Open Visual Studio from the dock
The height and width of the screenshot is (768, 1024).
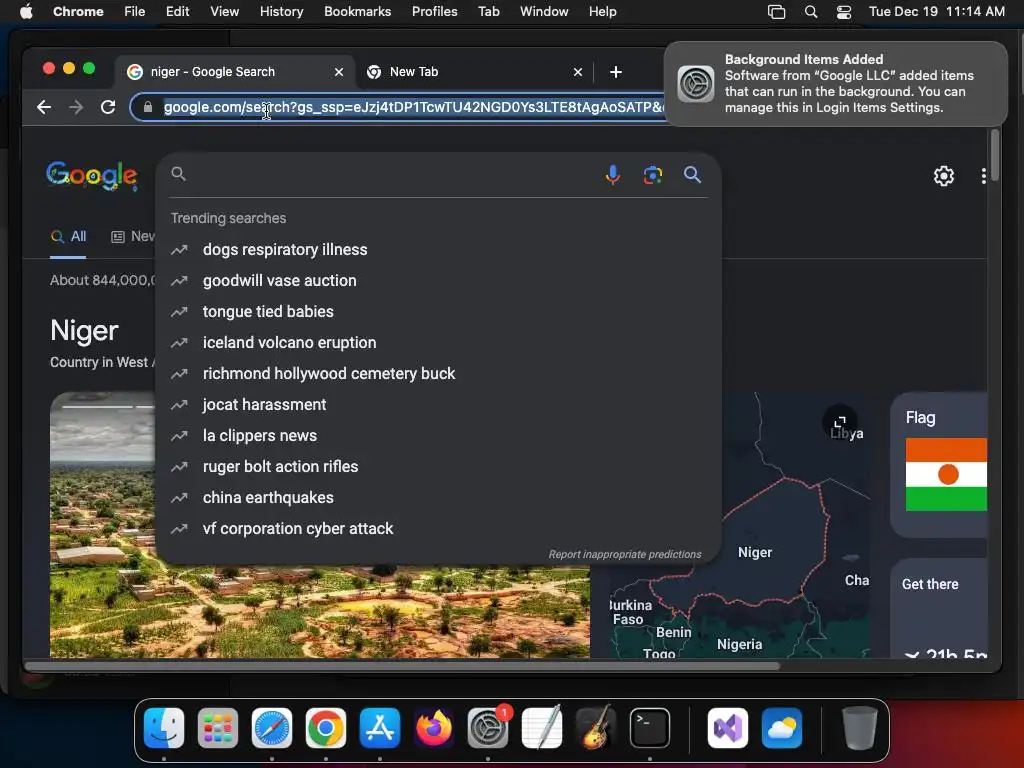click(728, 728)
